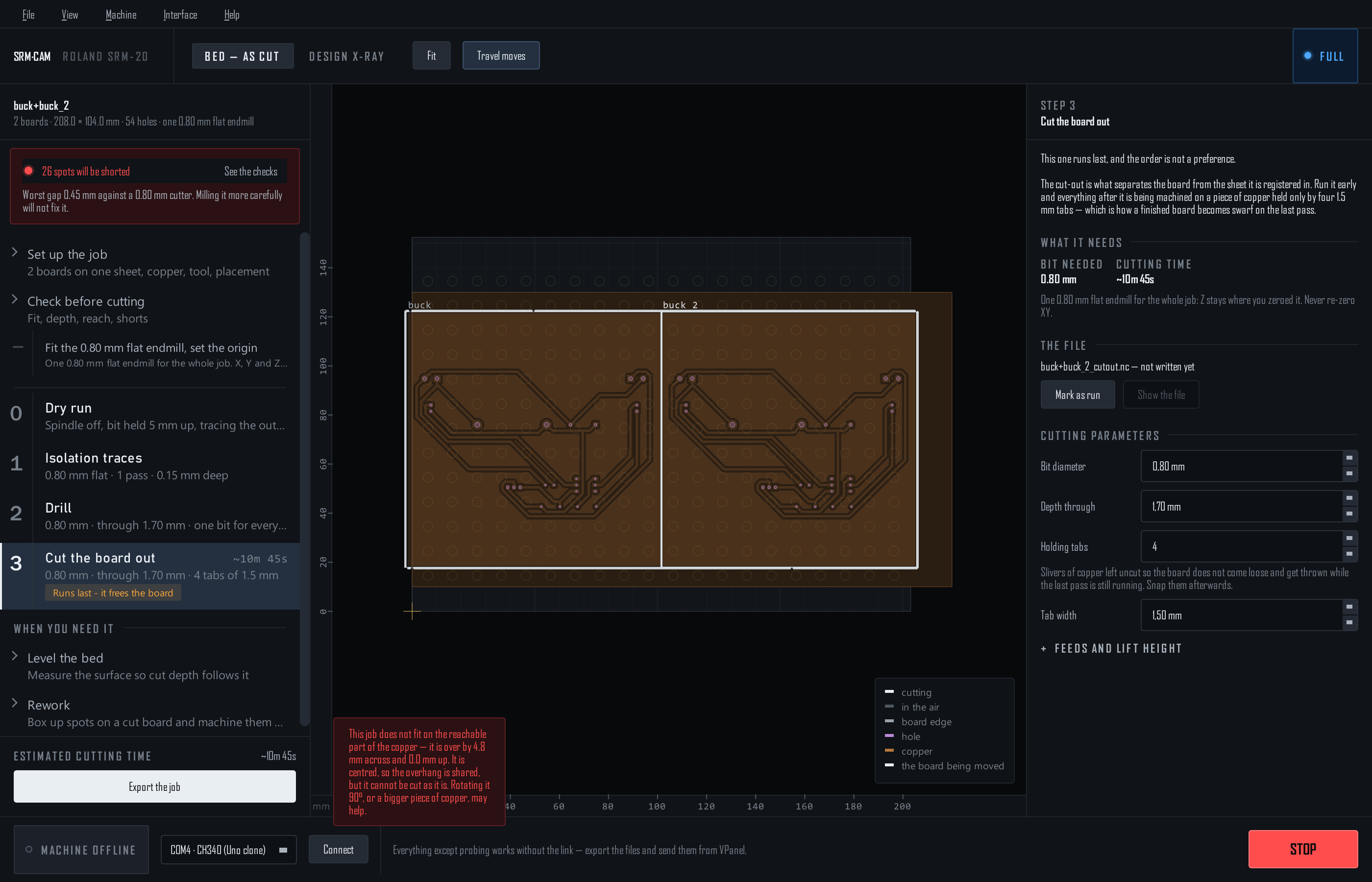
Task: Select step 2 Drill
Action: pos(150,515)
